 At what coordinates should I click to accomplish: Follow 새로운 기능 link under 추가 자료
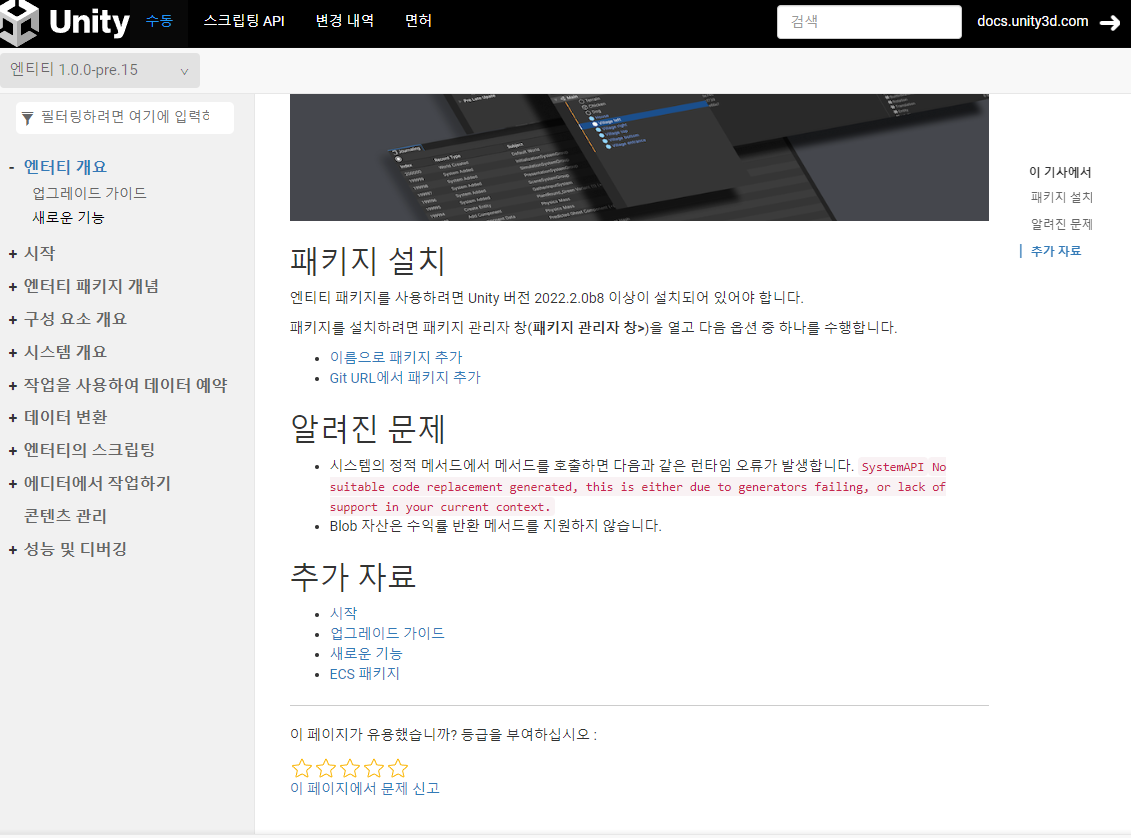click(366, 653)
